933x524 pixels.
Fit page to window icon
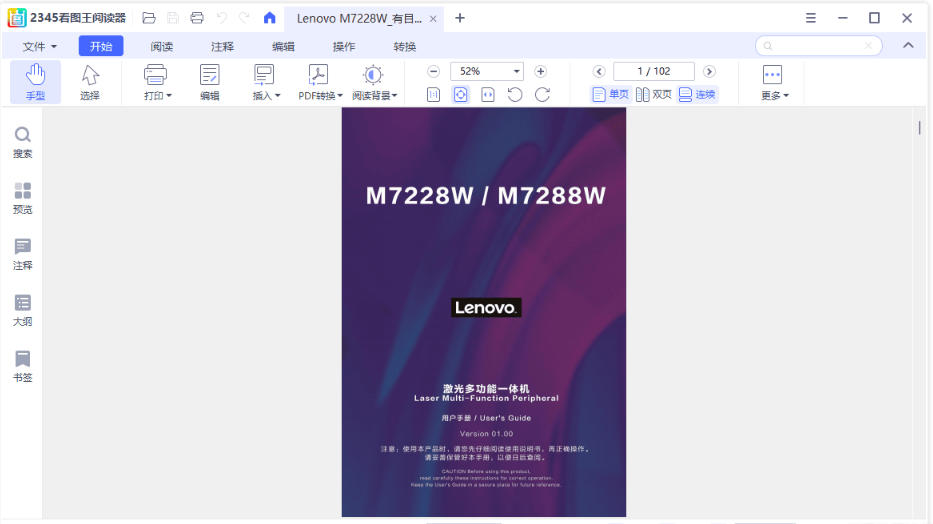[x=461, y=95]
